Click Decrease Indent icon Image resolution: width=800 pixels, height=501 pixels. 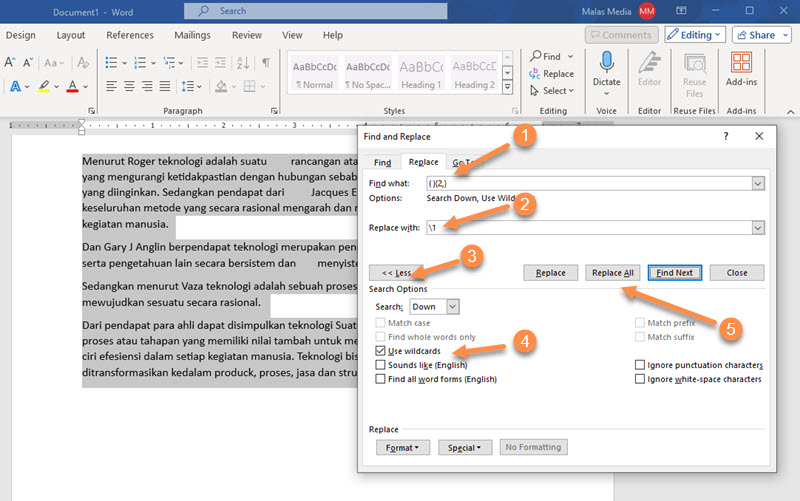pos(203,63)
